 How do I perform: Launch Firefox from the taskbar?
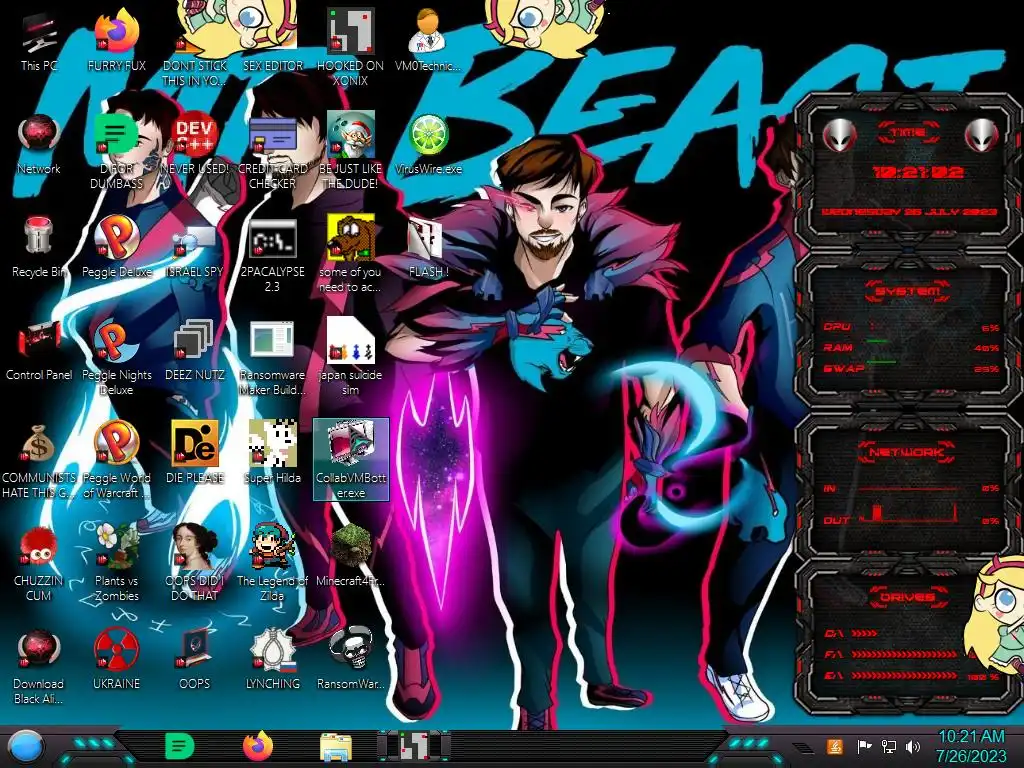(x=258, y=746)
